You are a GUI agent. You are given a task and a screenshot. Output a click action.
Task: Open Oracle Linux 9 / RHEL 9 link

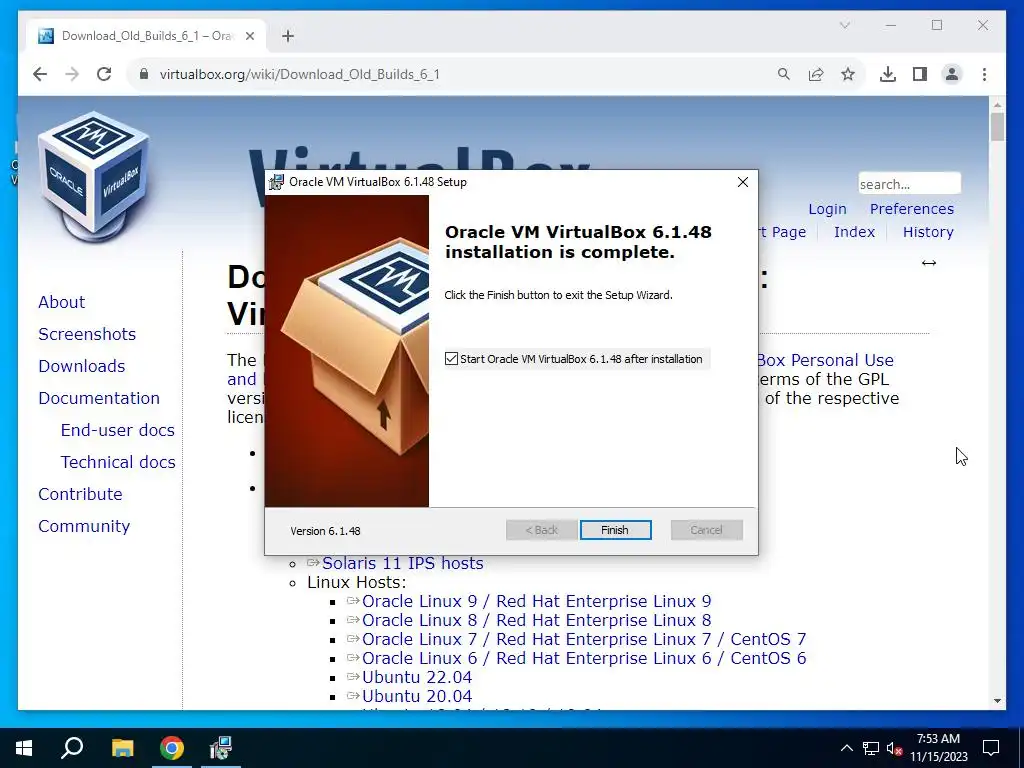pos(536,601)
